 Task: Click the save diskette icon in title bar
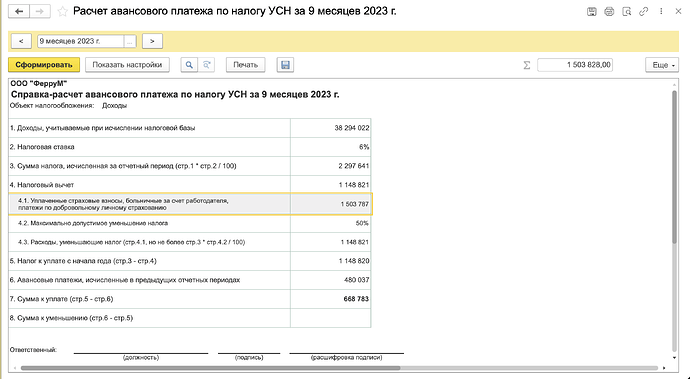591,12
